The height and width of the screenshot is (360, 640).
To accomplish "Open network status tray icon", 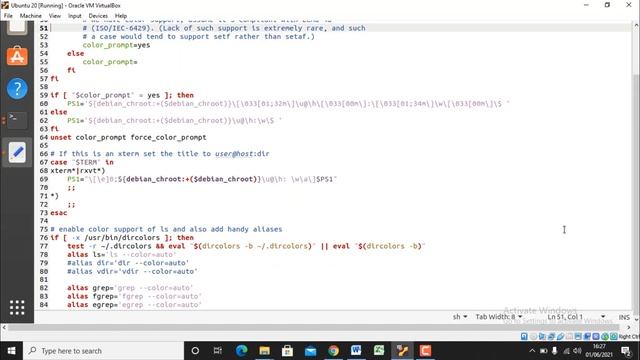I will (x=566, y=351).
